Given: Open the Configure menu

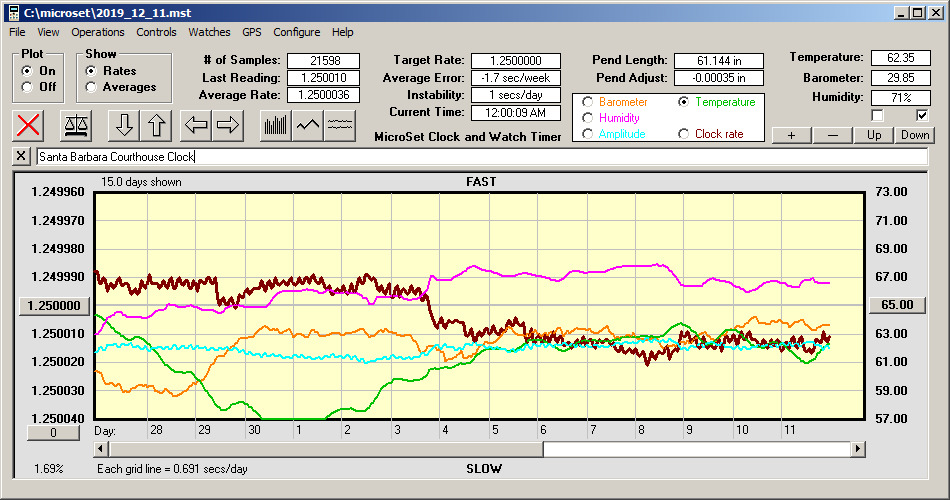Looking at the screenshot, I should click(x=296, y=32).
